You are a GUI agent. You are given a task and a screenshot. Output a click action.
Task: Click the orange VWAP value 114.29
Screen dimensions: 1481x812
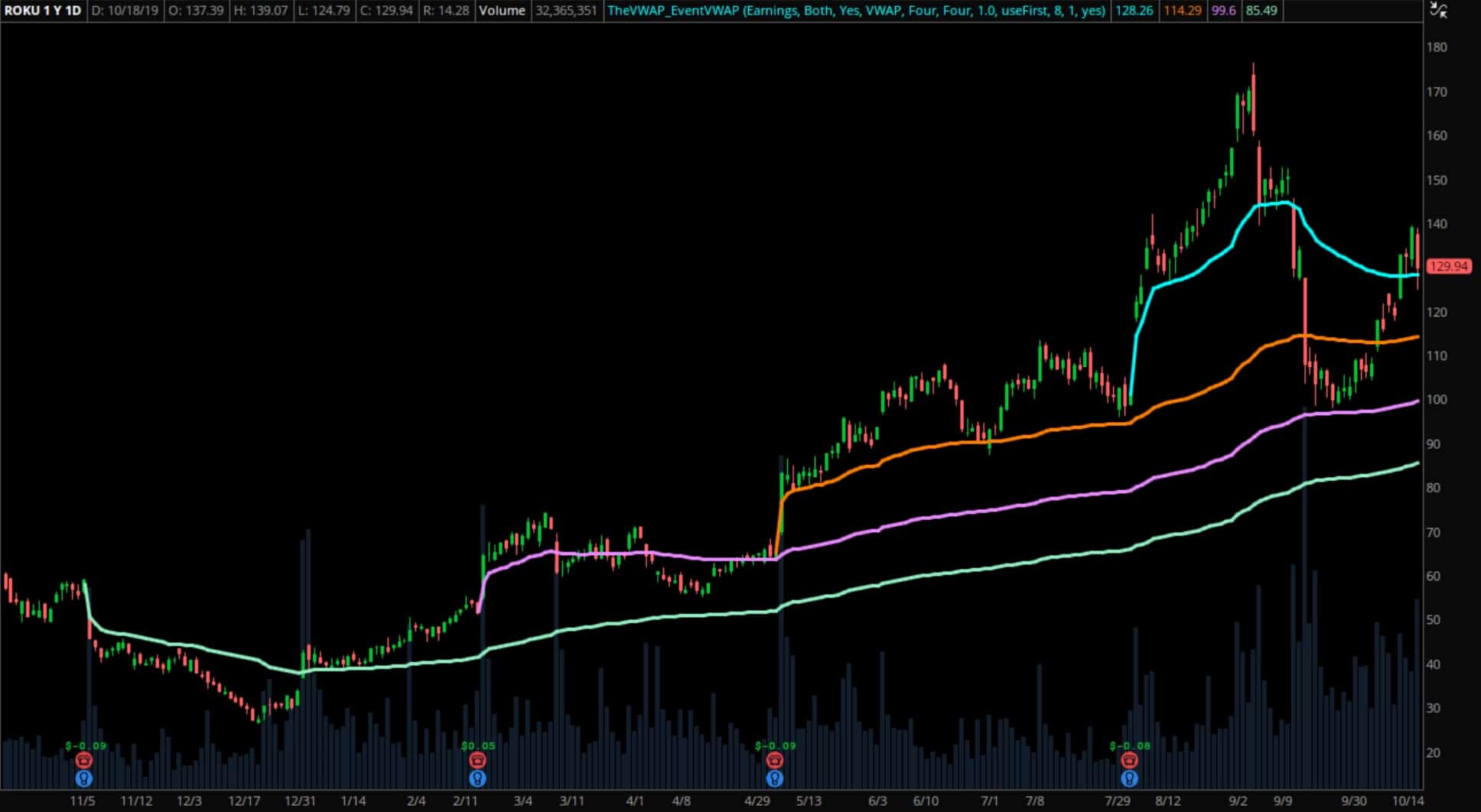pyautogui.click(x=1183, y=11)
